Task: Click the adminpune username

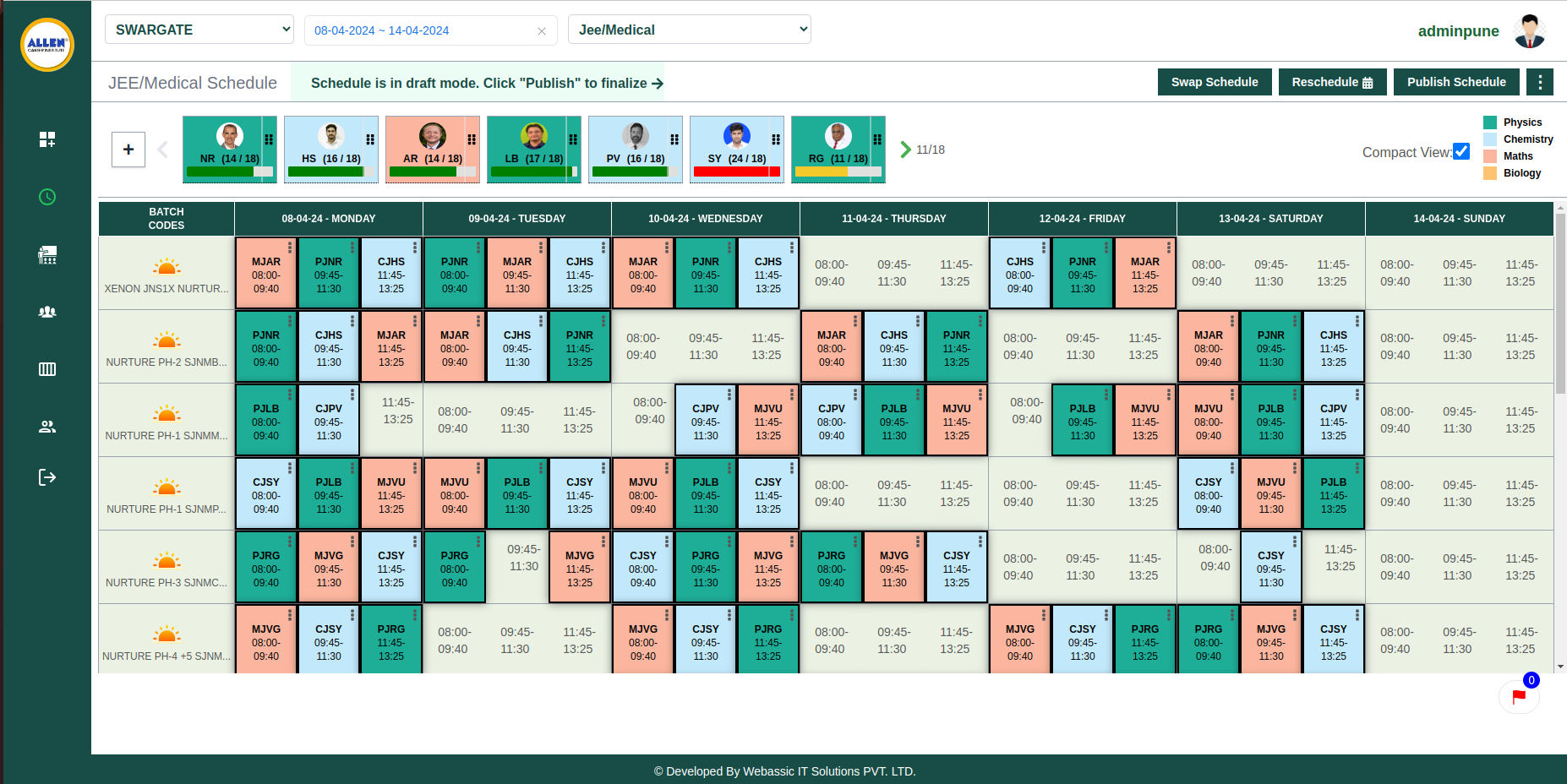Action: coord(1459,31)
